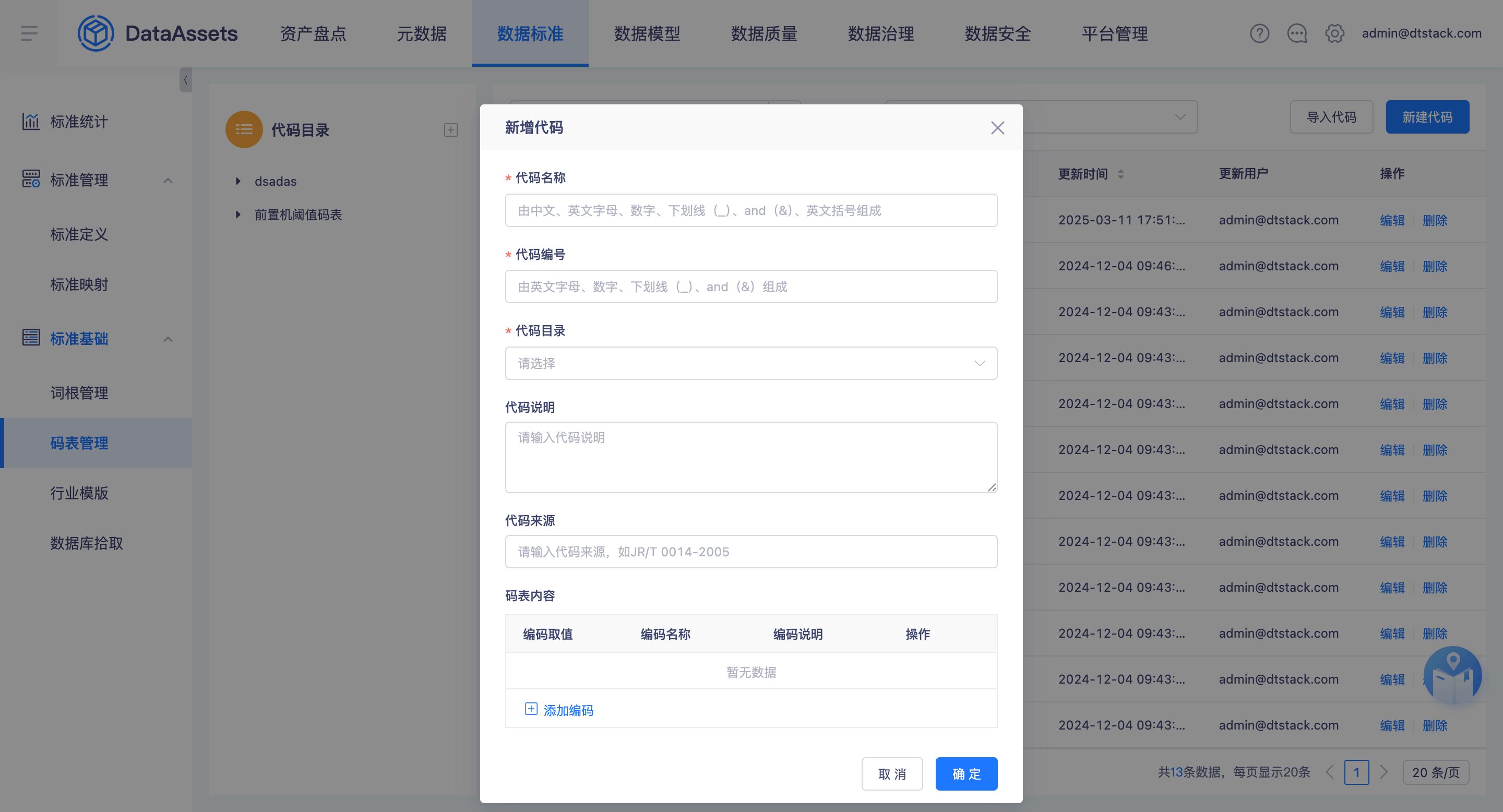The width and height of the screenshot is (1503, 812).
Task: Open the chat message icon
Action: point(1296,33)
